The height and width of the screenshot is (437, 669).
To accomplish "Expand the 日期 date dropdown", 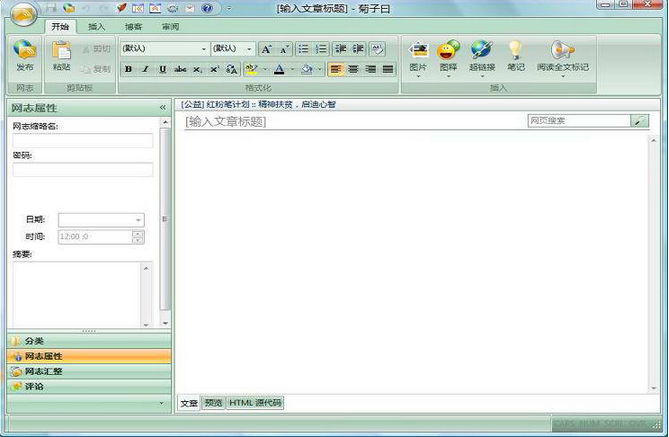I will [138, 220].
